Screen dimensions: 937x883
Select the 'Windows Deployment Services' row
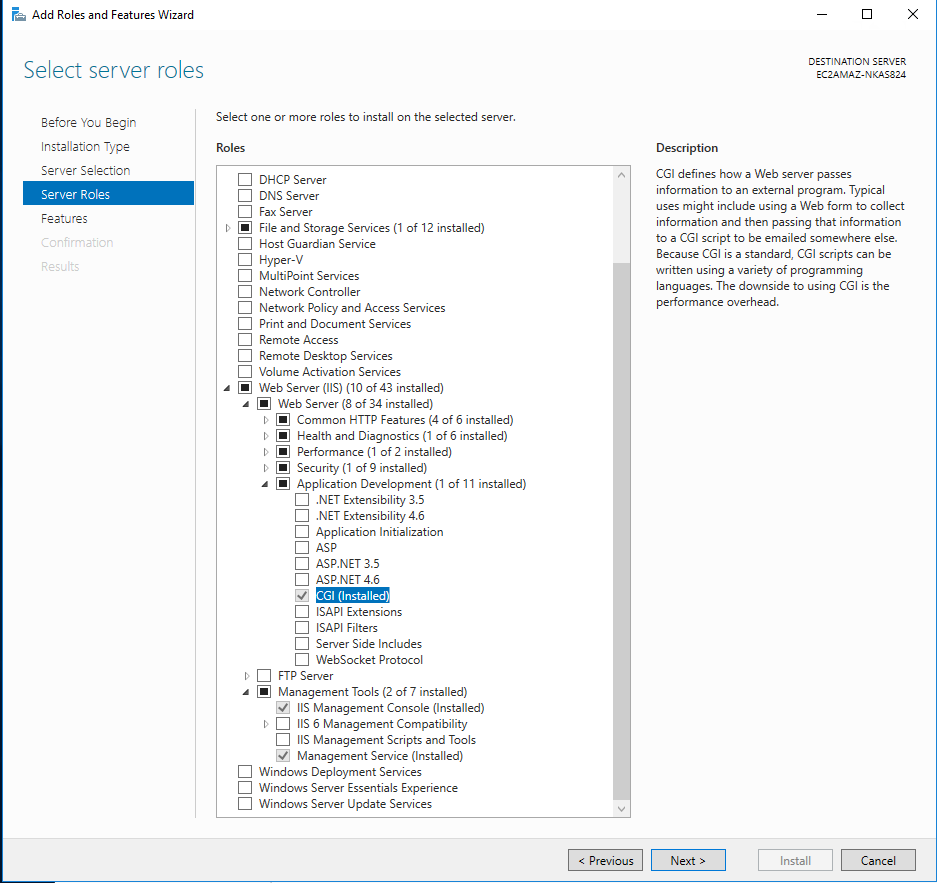coord(340,772)
